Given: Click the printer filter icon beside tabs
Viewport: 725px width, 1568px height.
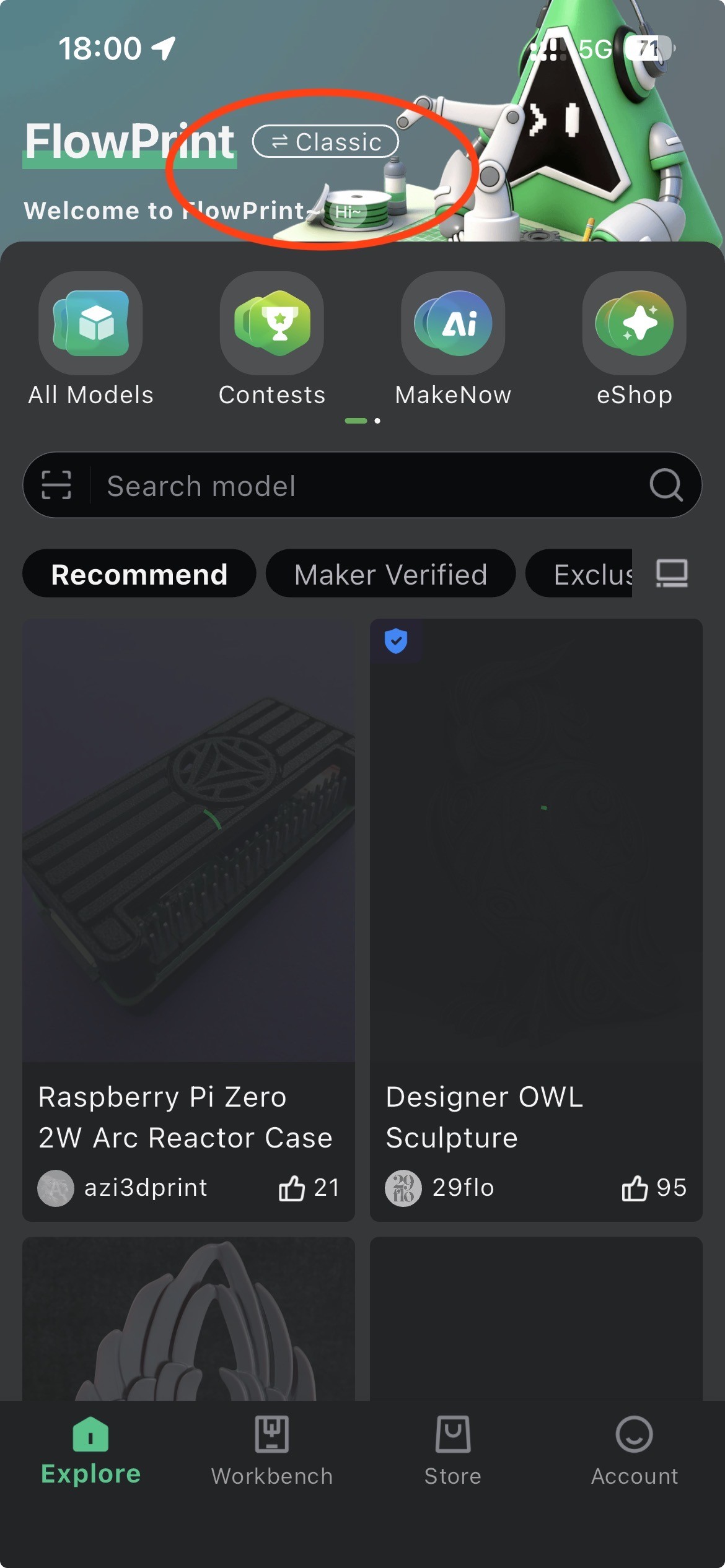Looking at the screenshot, I should (x=672, y=573).
